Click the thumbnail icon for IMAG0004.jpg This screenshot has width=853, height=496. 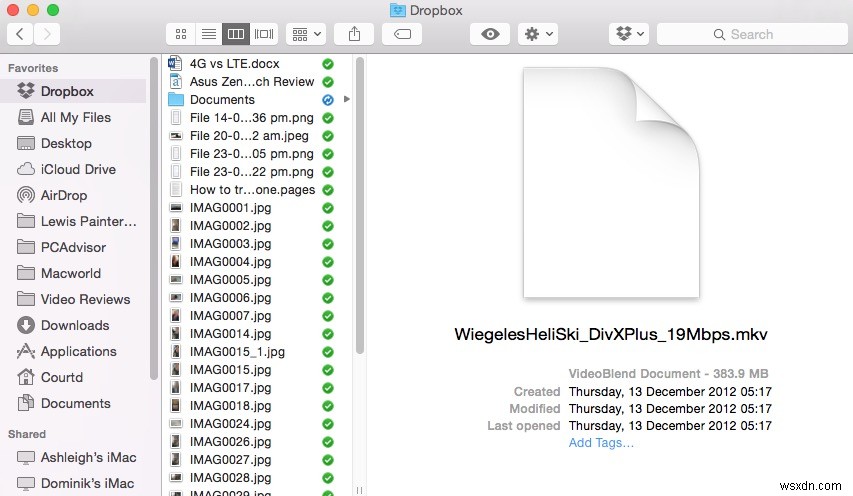(176, 262)
